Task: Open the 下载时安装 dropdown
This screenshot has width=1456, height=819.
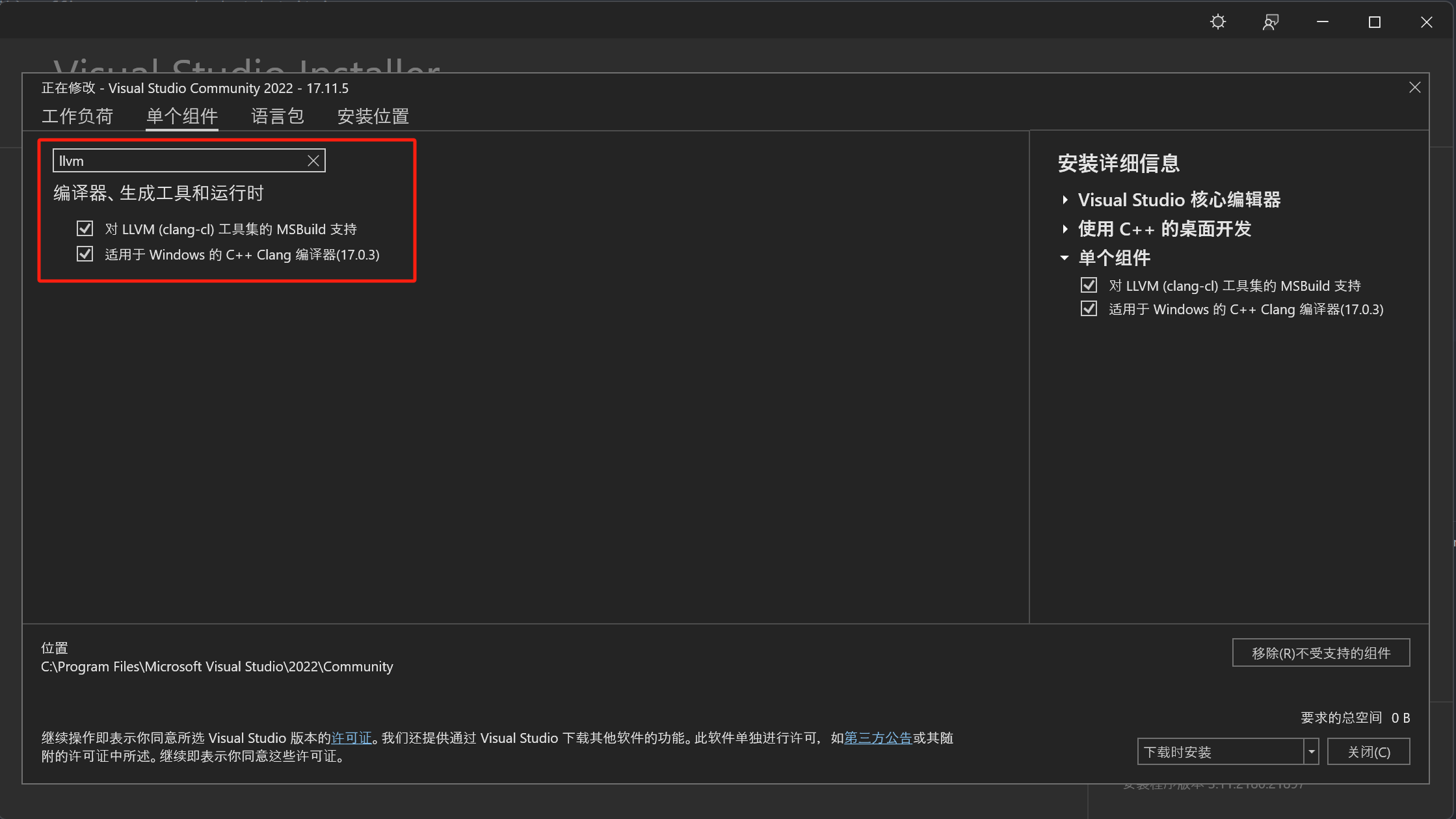Action: pos(1311,751)
